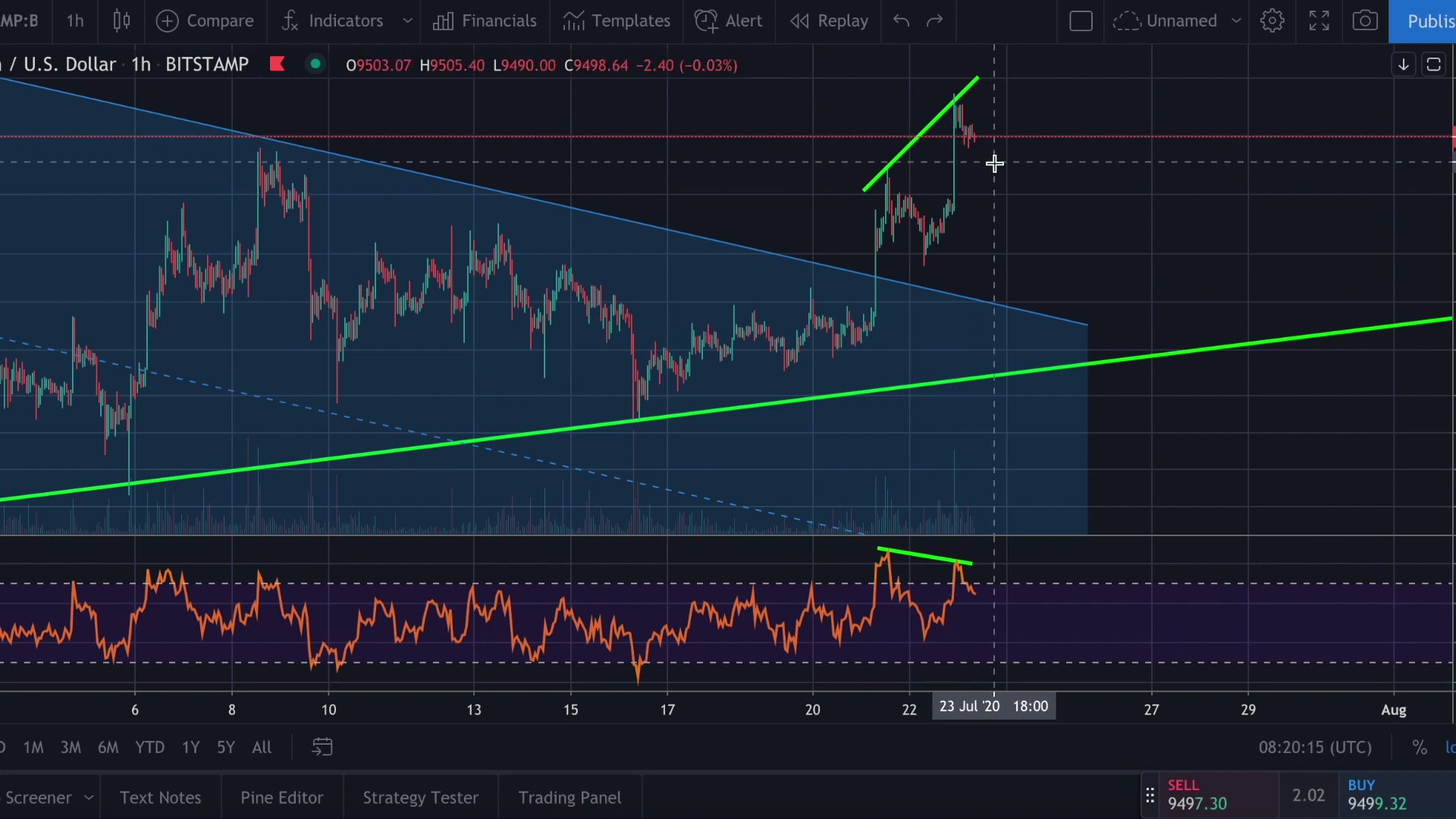The height and width of the screenshot is (819, 1456).
Task: Expand the Screener dropdown chevron
Action: (89, 797)
